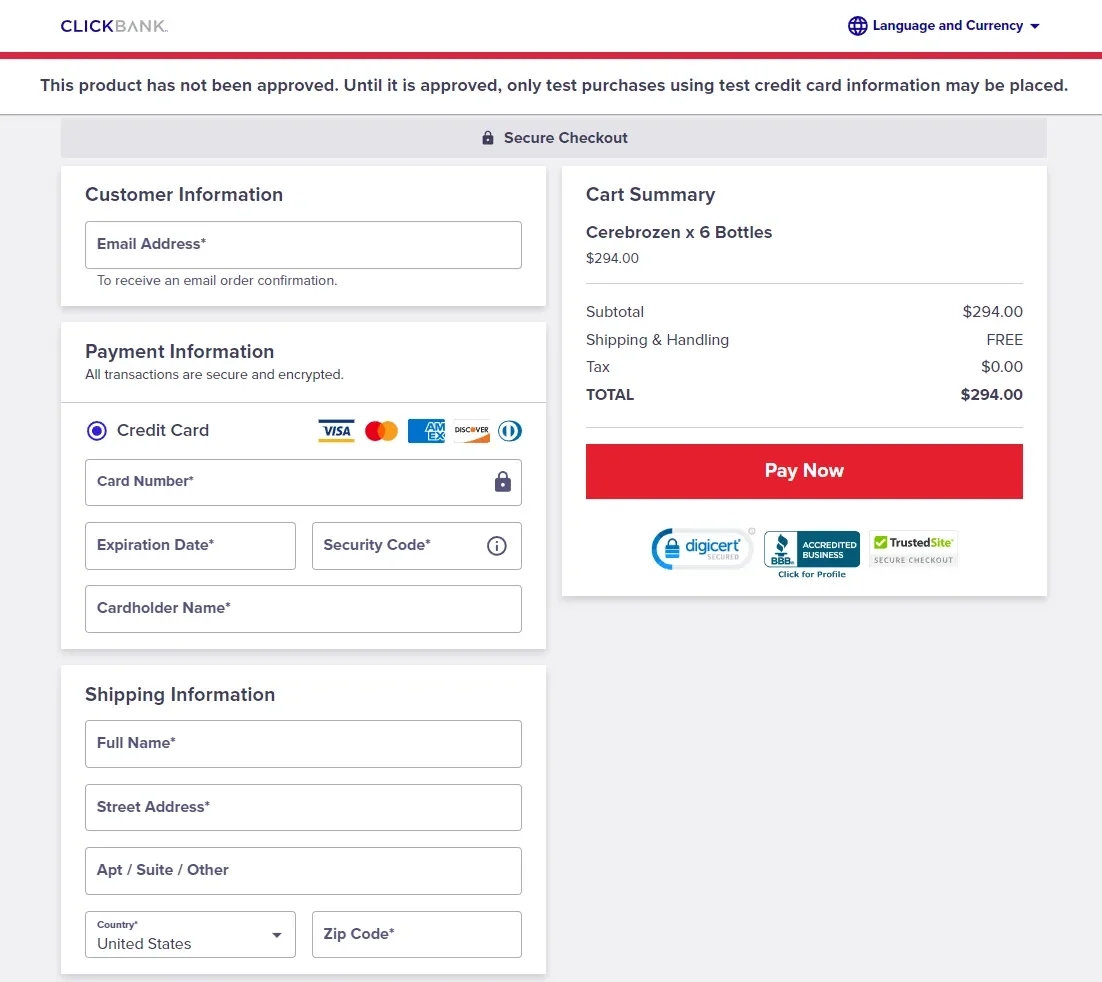Click the ClickBank logo
This screenshot has height=982, width=1102.
click(x=113, y=26)
